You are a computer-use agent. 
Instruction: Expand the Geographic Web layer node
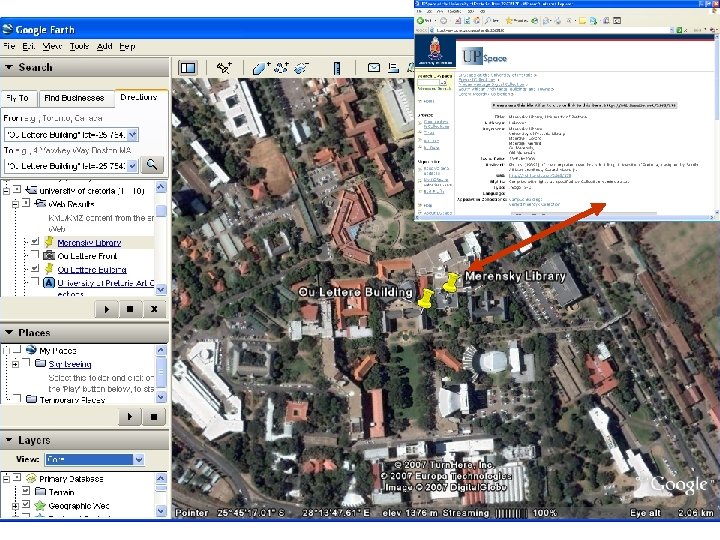tap(15, 506)
